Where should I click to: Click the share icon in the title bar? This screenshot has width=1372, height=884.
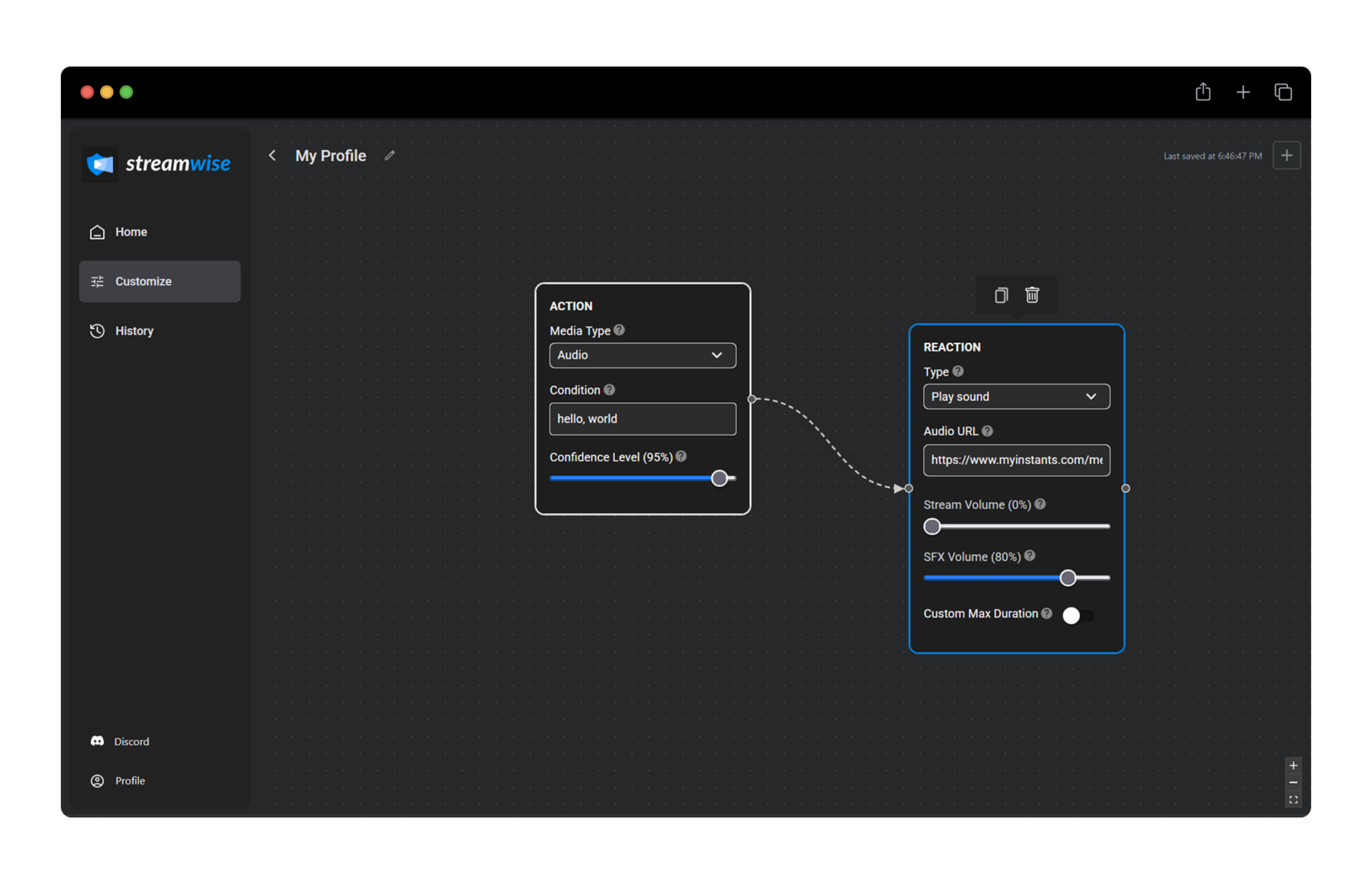[x=1203, y=92]
